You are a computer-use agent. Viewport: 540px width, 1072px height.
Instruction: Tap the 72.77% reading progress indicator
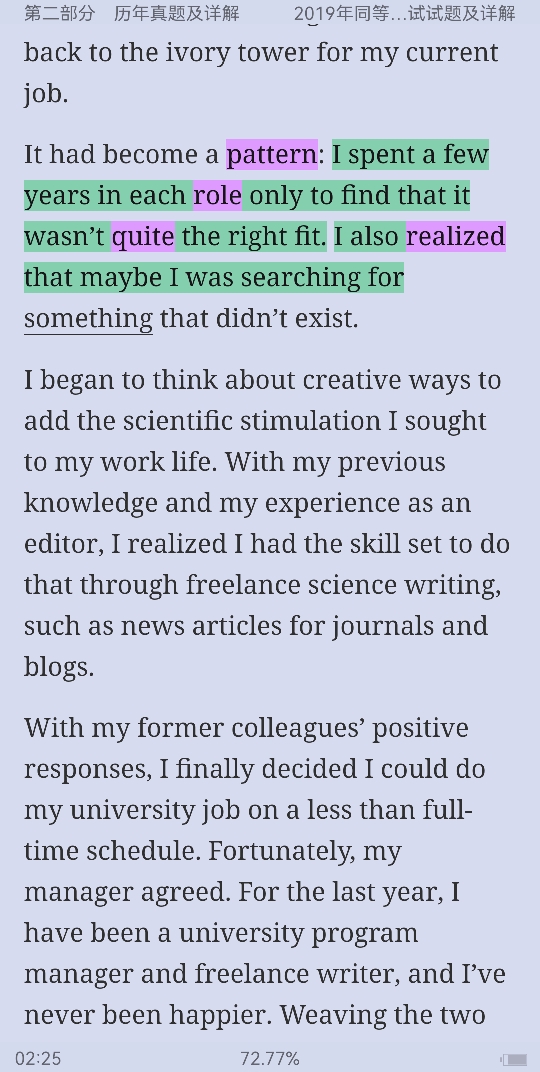tap(269, 1059)
